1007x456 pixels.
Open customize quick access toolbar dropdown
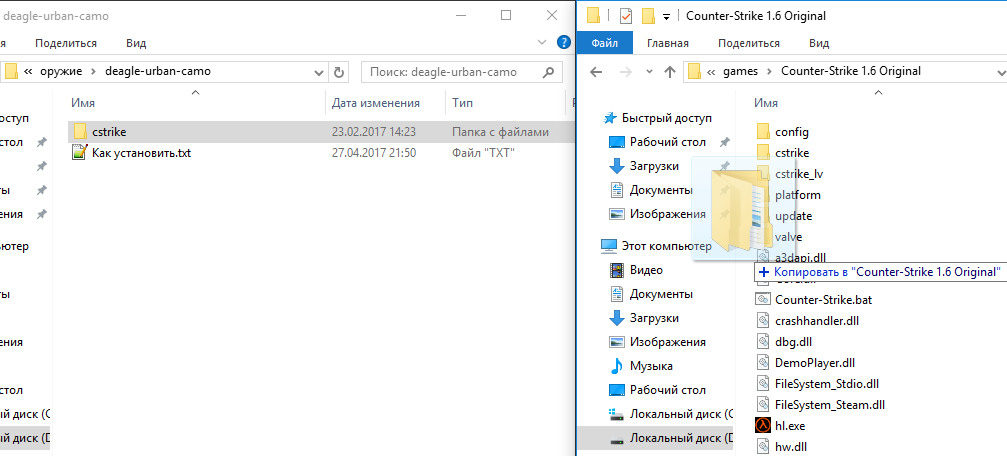click(667, 16)
